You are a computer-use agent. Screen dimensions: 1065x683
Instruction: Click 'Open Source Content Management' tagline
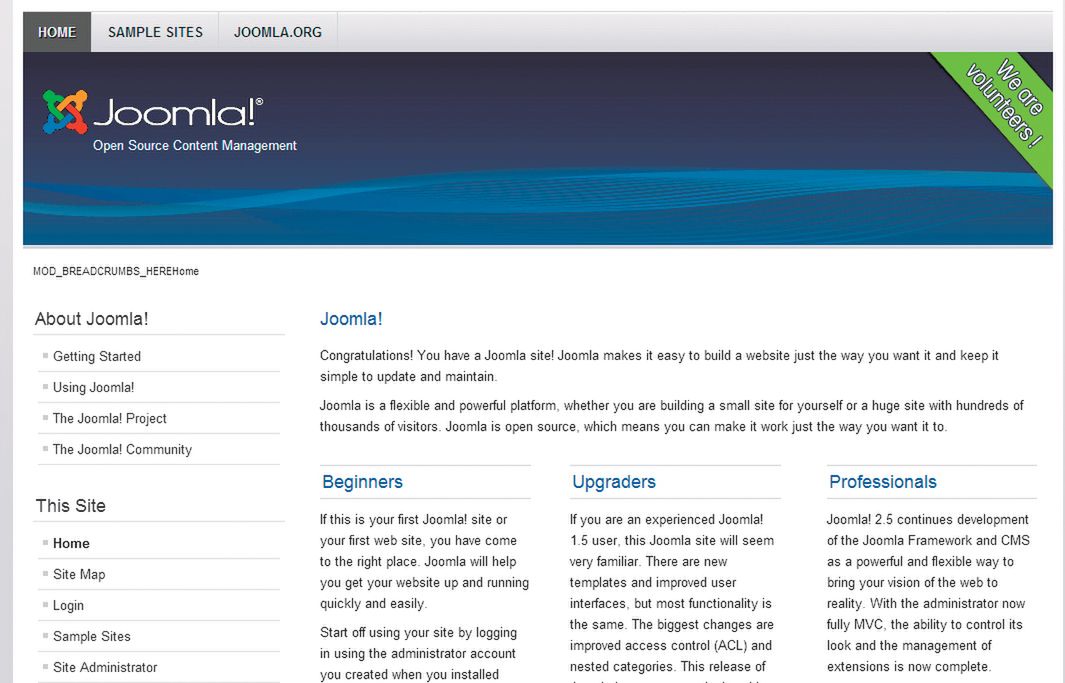pyautogui.click(x=194, y=145)
